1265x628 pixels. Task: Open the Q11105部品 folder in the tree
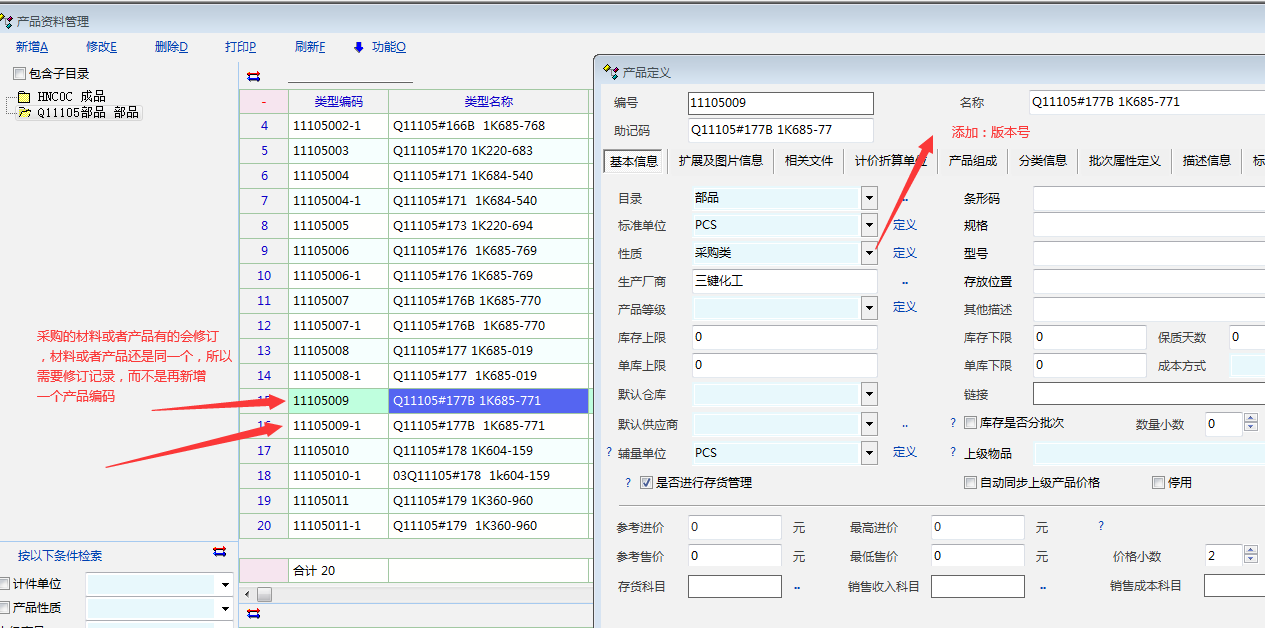coord(24,113)
